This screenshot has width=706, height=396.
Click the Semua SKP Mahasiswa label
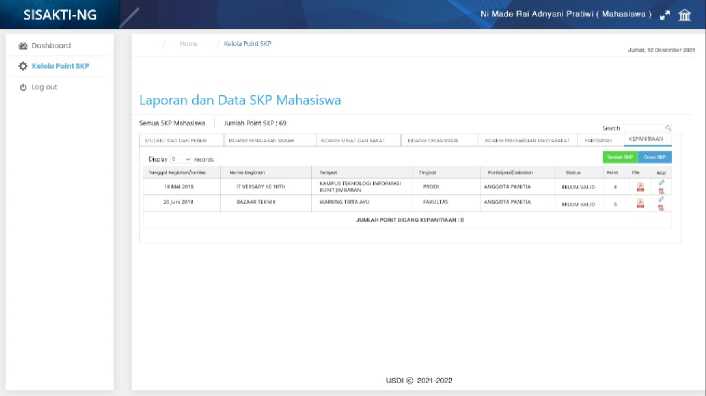click(172, 123)
